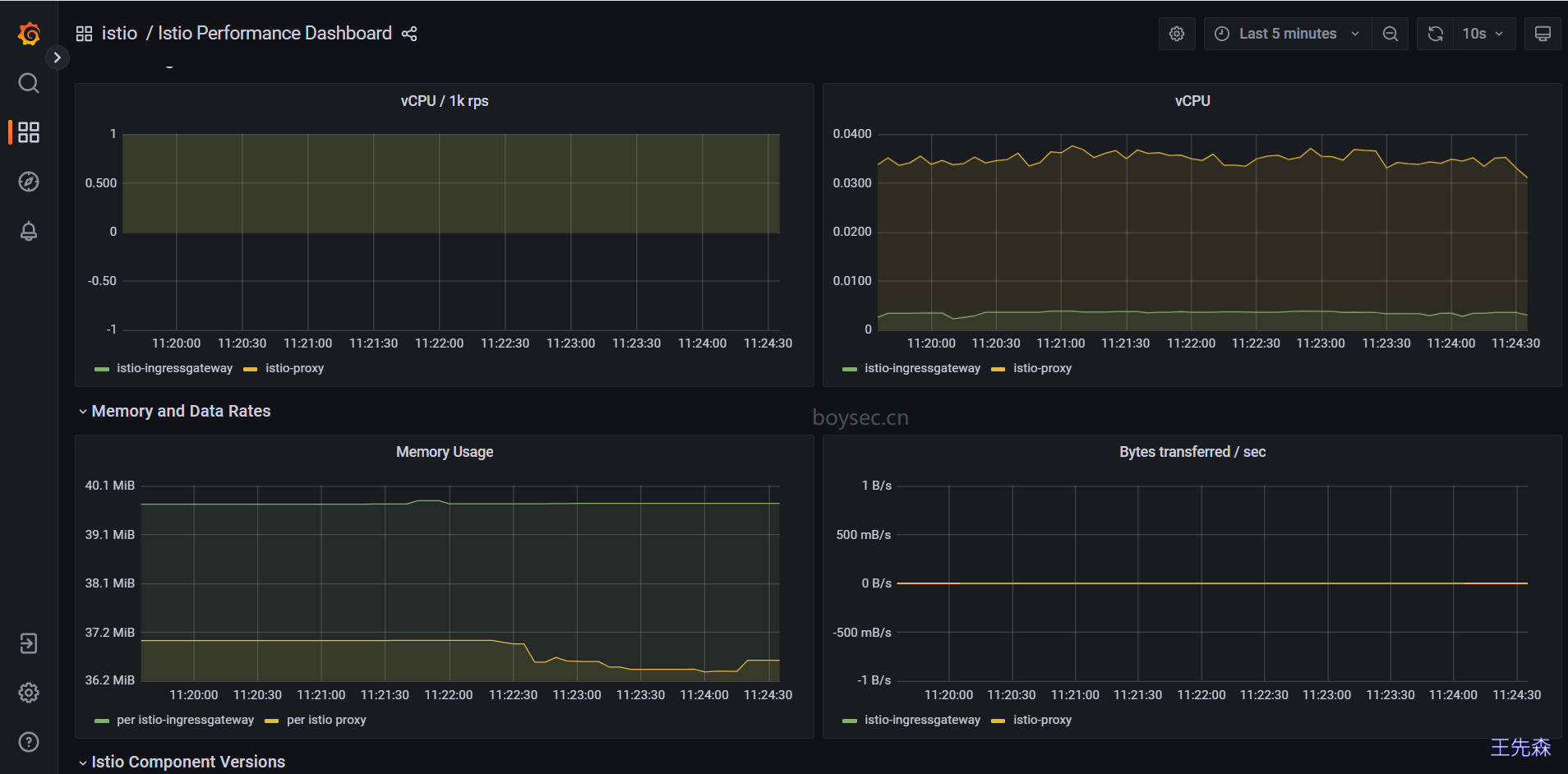1568x774 pixels.
Task: Click the zoom out time range icon
Action: [1390, 34]
